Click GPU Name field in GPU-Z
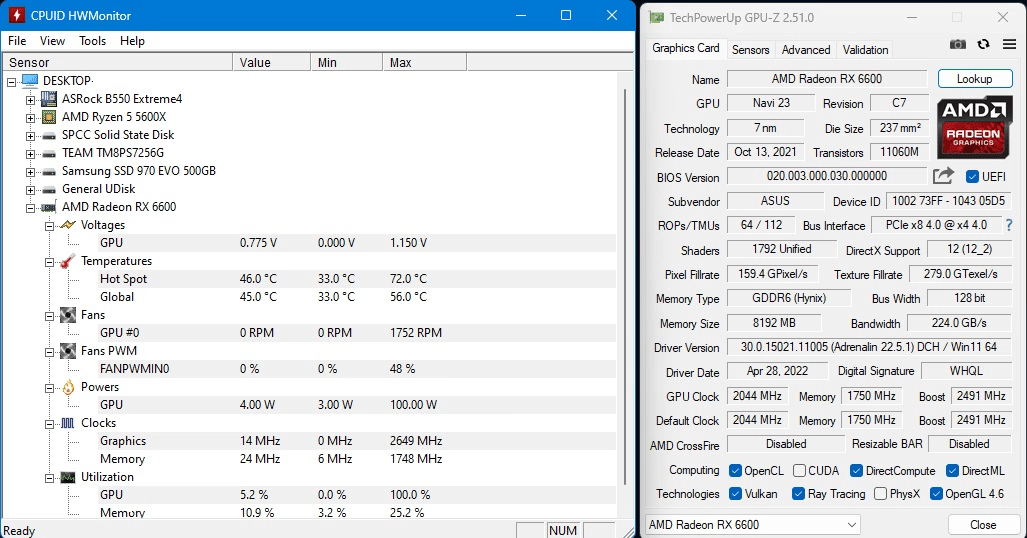This screenshot has height=538, width=1027. coord(827,79)
